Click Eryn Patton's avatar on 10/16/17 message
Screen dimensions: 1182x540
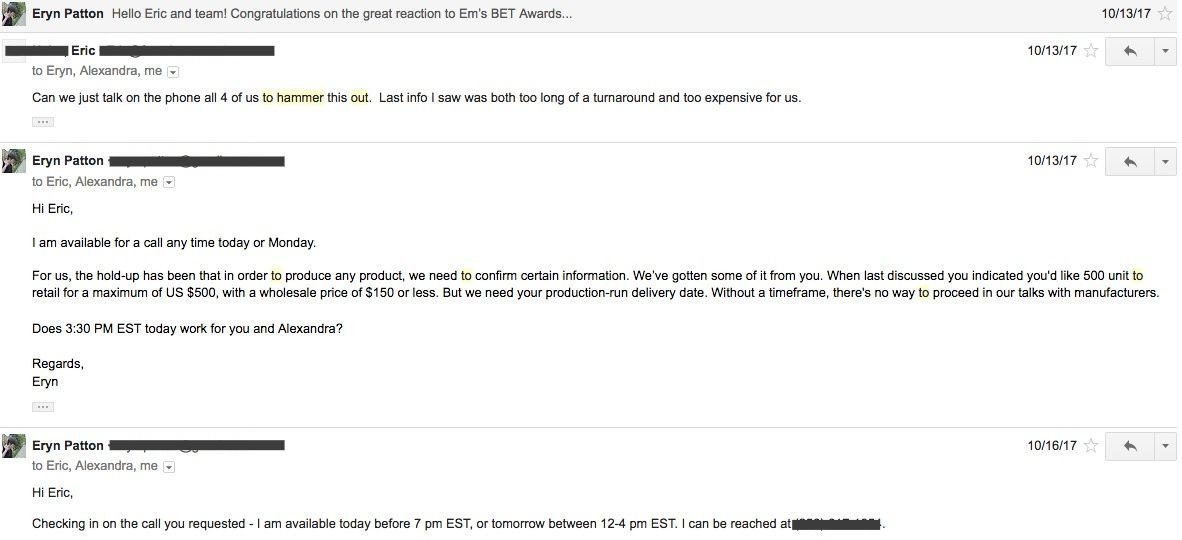click(14, 446)
